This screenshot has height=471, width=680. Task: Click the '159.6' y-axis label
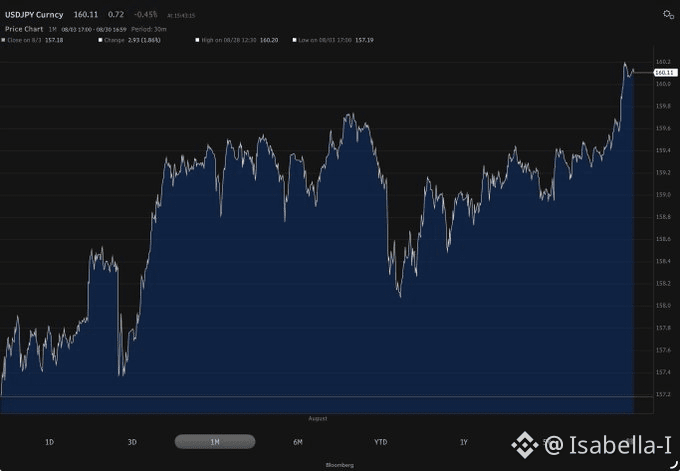point(663,128)
